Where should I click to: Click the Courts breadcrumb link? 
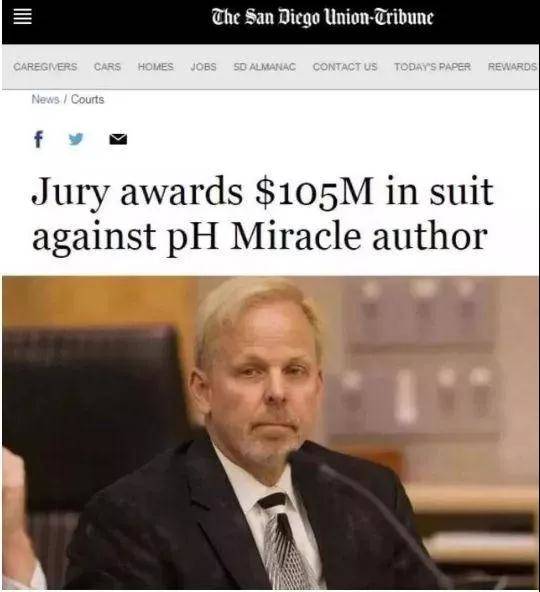pyautogui.click(x=87, y=99)
